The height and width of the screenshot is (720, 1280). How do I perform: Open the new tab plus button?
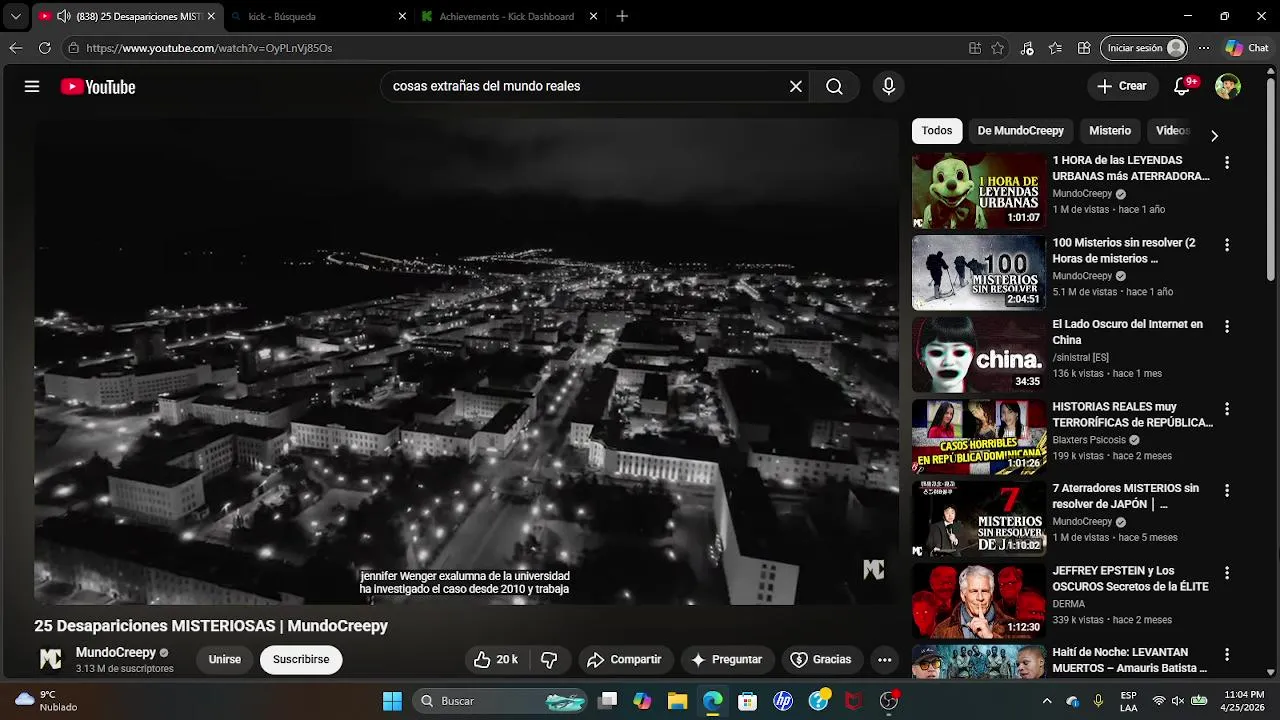point(622,16)
